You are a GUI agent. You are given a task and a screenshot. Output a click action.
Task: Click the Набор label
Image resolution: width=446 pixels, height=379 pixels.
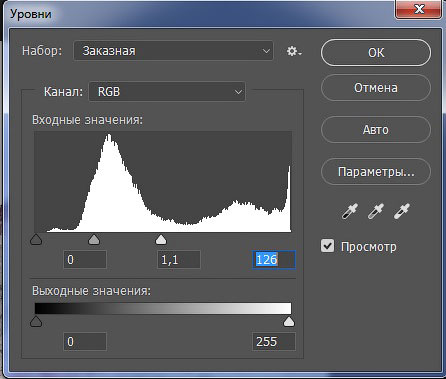[42, 51]
